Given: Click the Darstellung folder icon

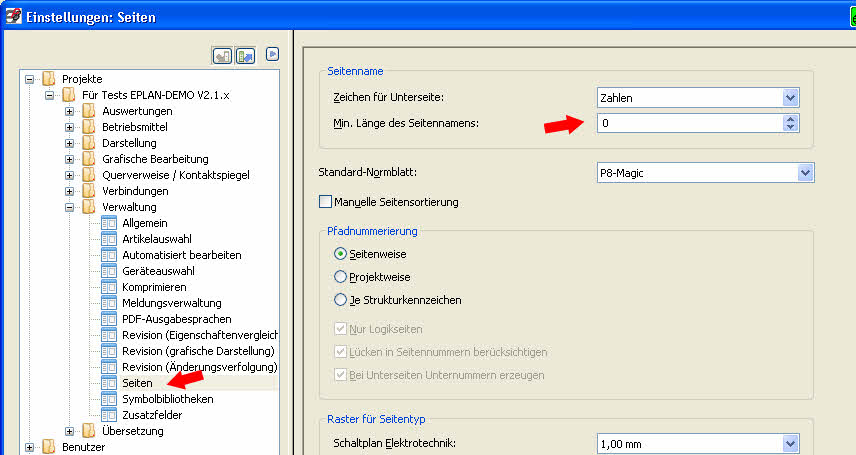Looking at the screenshot, I should click(x=89, y=143).
